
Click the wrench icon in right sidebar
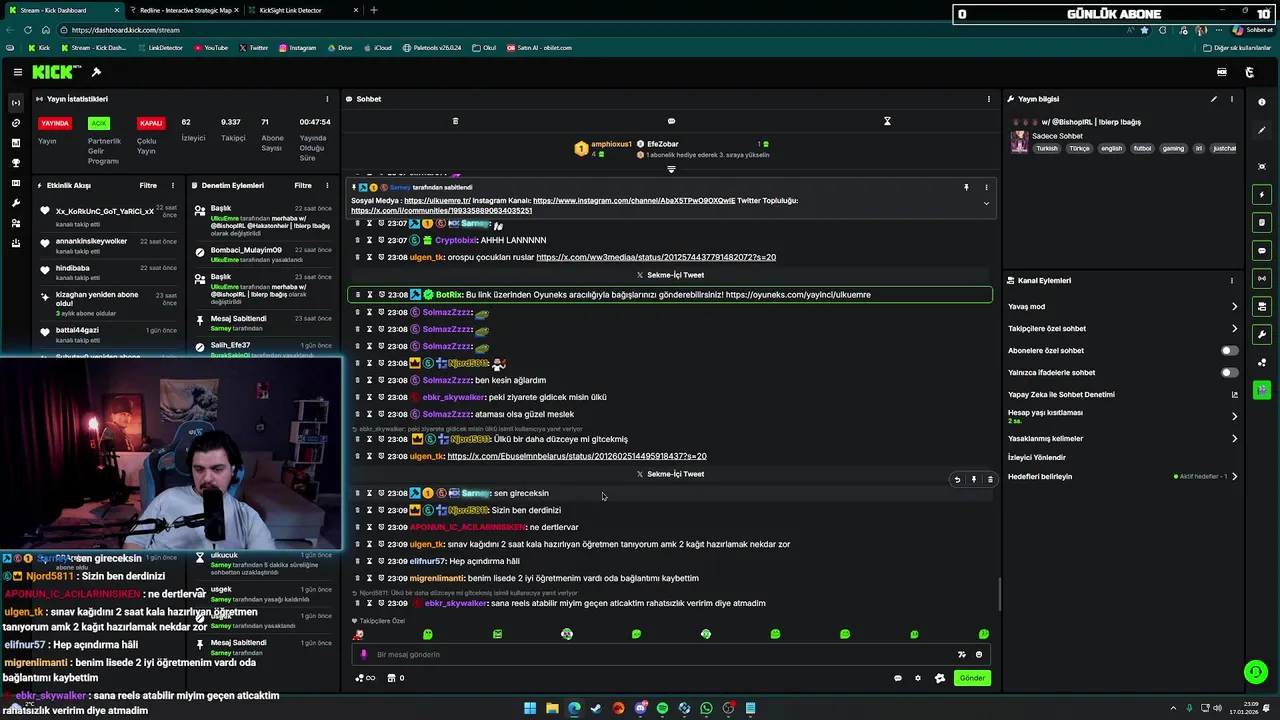point(1262,334)
